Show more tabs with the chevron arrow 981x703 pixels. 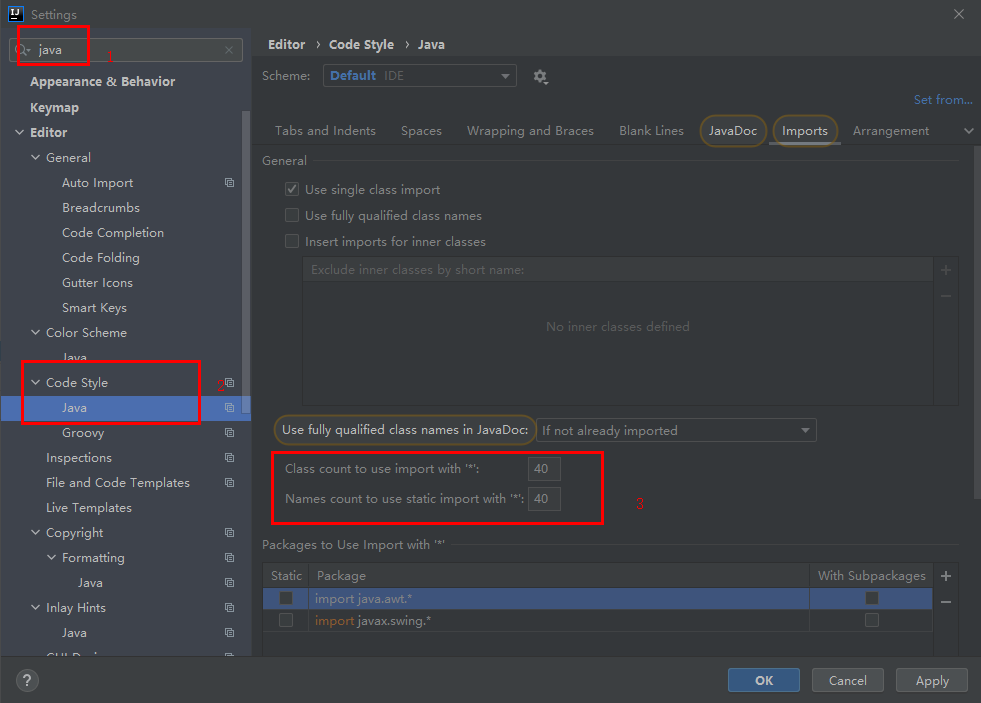tap(968, 131)
